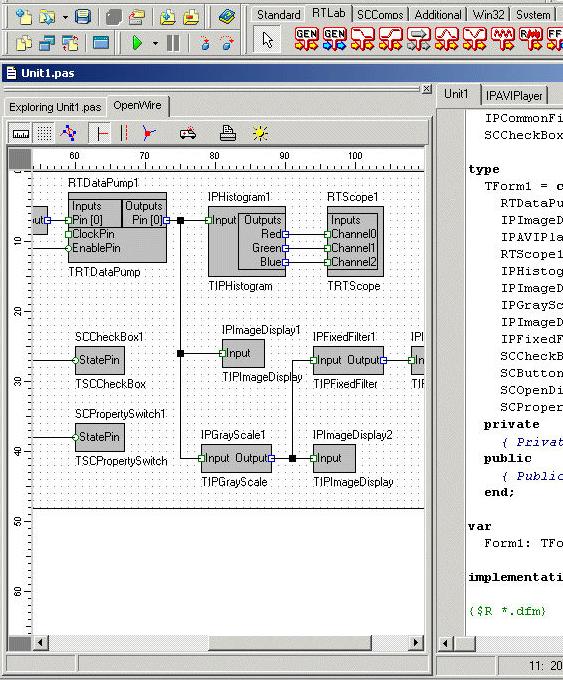Click the yellow sun icon

[260, 133]
